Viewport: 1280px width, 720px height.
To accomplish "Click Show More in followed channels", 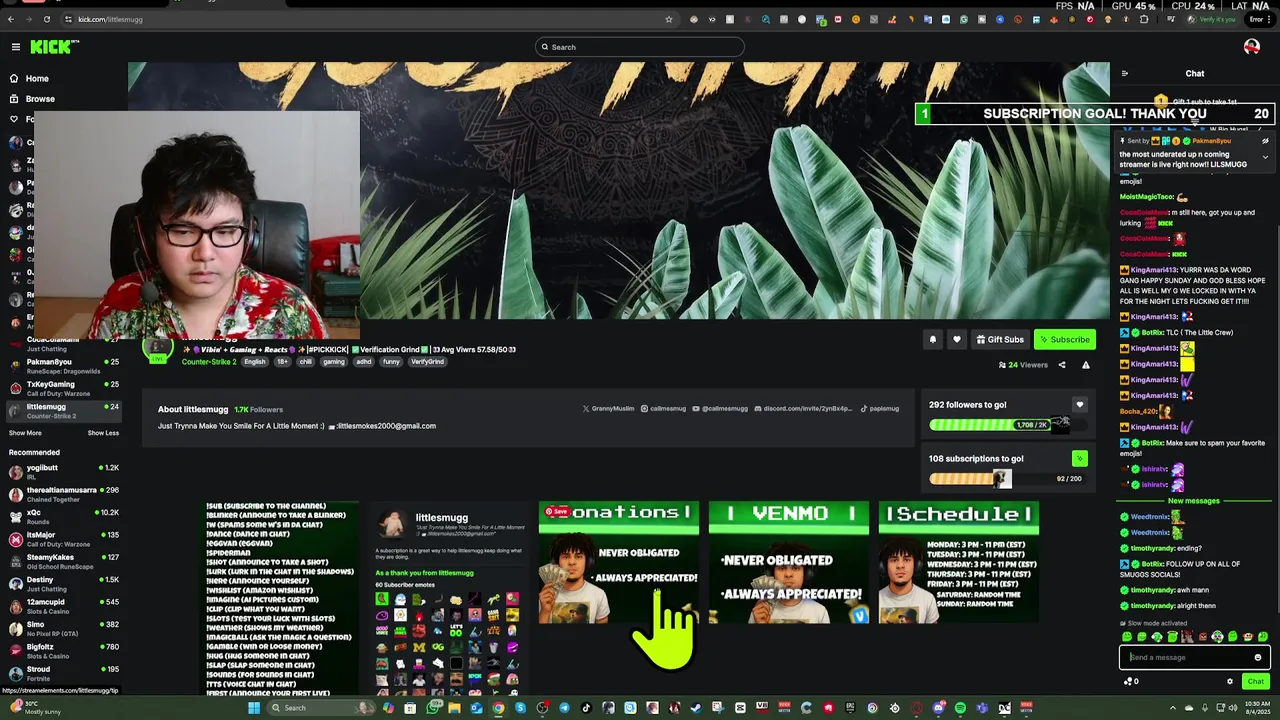I will click(25, 433).
